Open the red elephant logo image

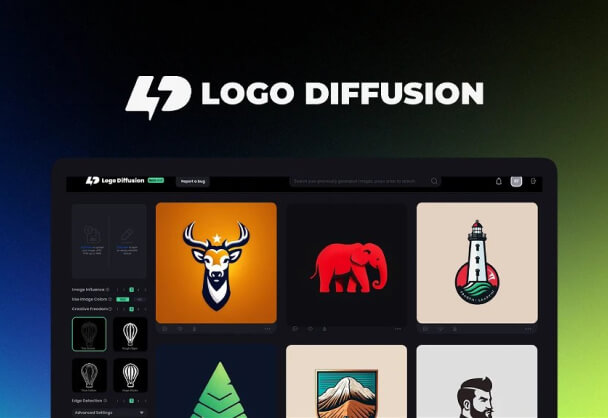347,264
